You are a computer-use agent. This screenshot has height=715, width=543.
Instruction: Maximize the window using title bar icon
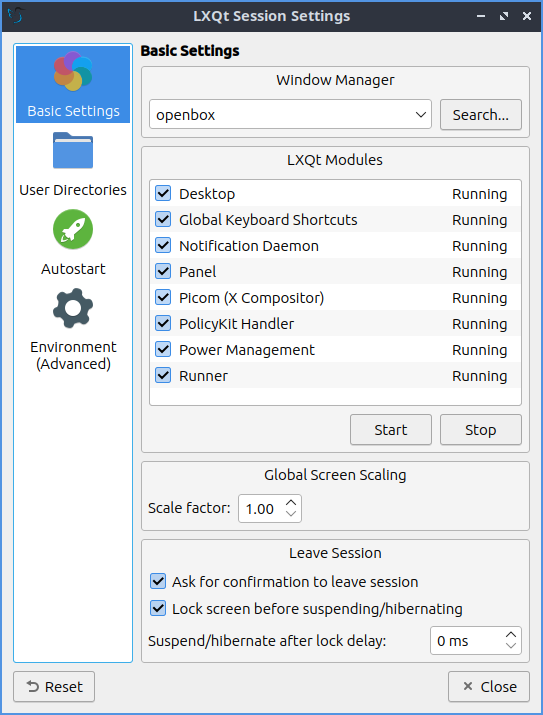click(x=504, y=16)
